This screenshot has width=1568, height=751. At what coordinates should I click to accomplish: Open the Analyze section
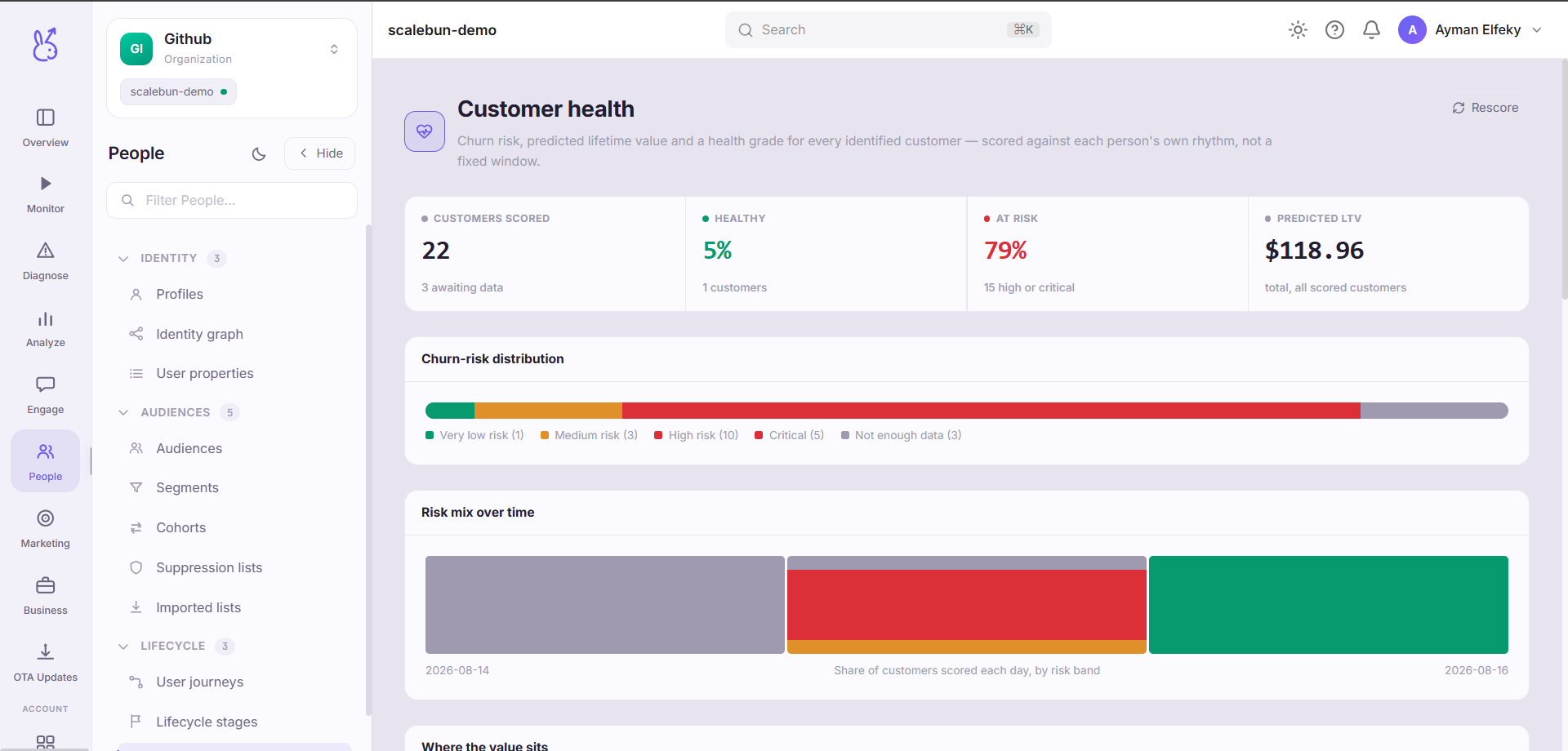click(x=46, y=329)
